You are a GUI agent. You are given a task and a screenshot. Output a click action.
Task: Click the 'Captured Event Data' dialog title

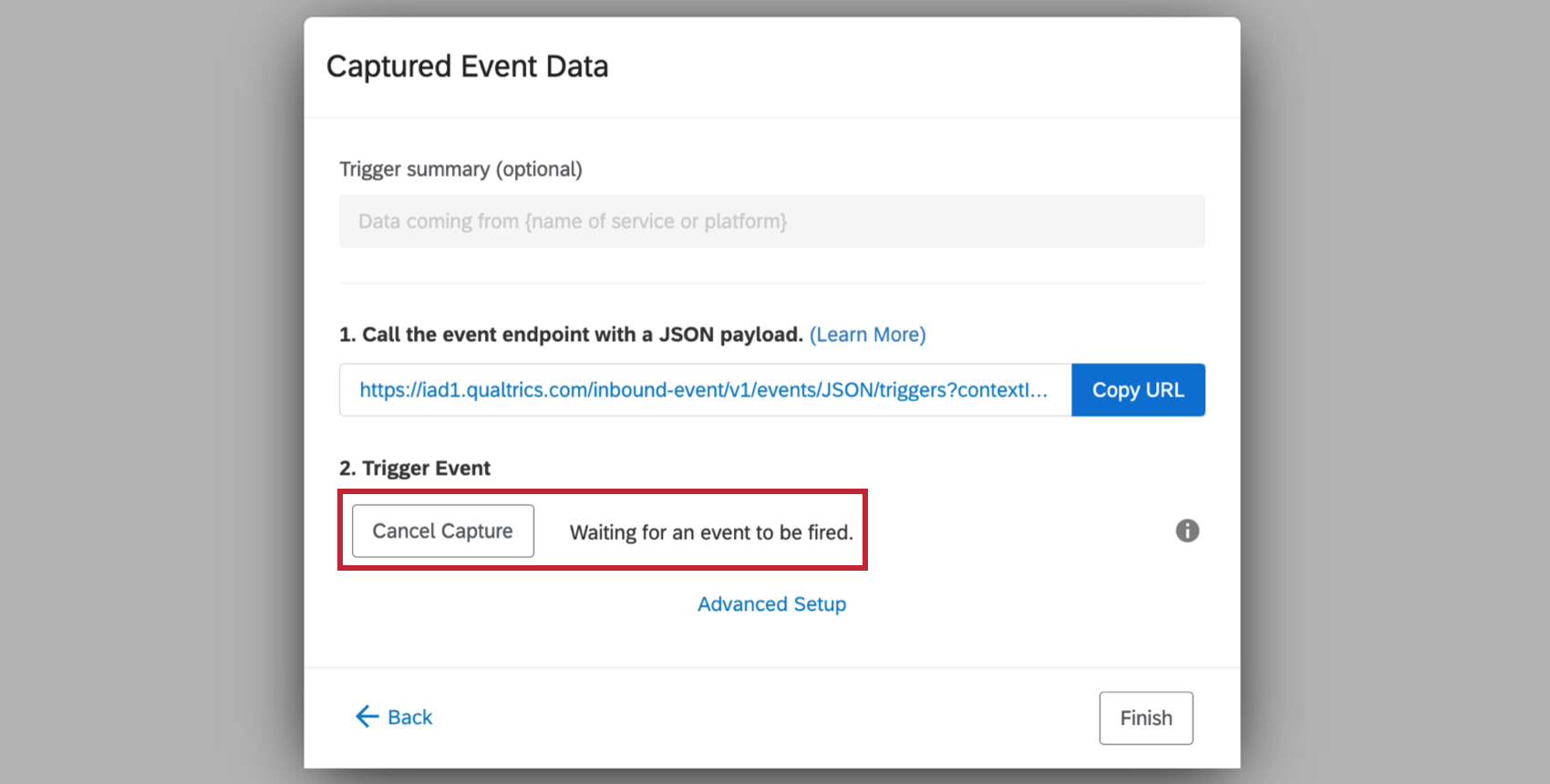[467, 67]
